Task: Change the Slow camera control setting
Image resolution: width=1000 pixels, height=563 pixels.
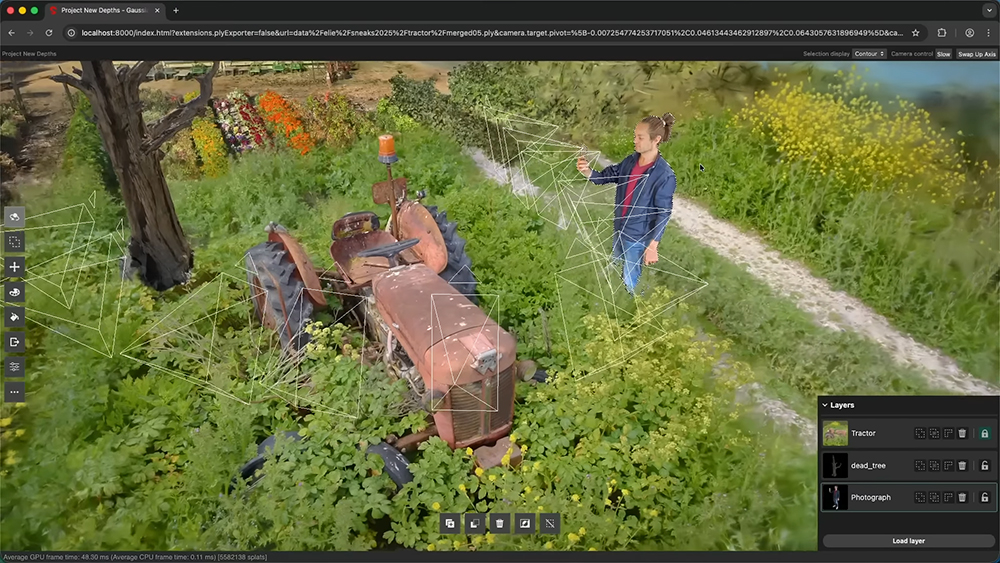Action: tap(943, 54)
